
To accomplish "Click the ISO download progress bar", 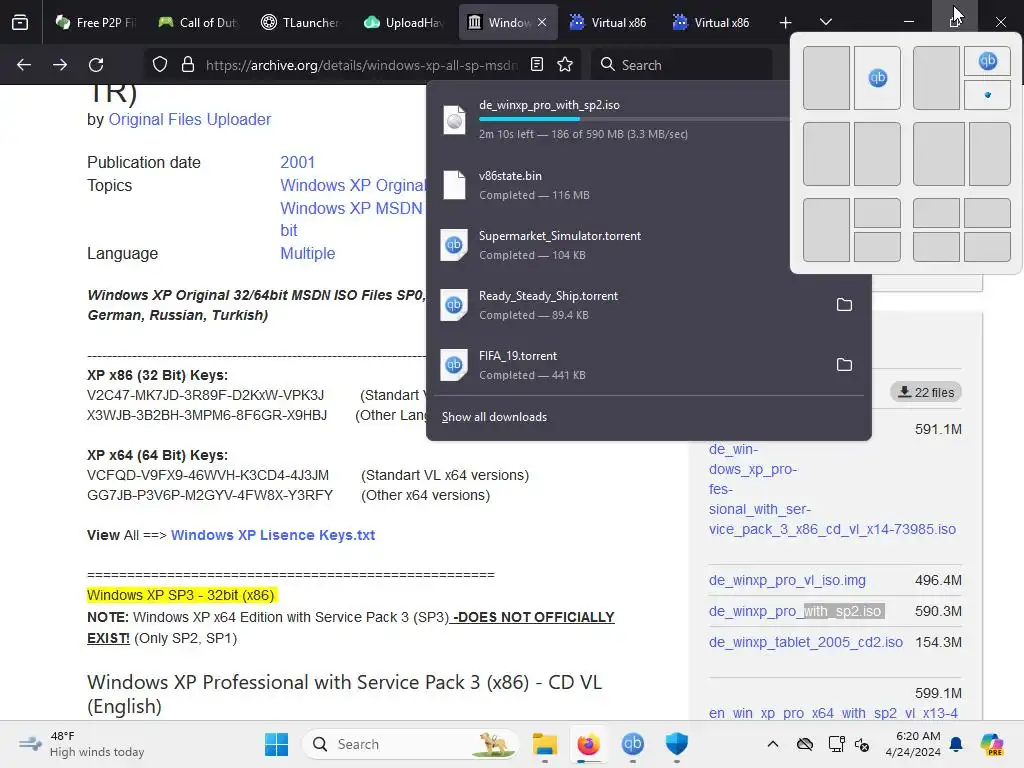I will click(x=633, y=119).
